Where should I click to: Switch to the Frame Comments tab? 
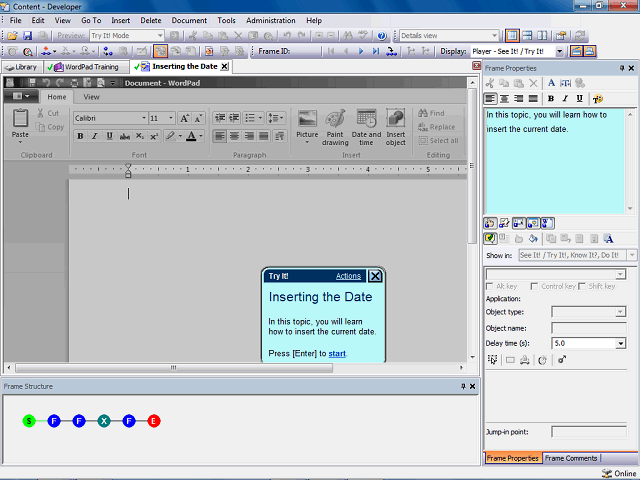tap(571, 458)
